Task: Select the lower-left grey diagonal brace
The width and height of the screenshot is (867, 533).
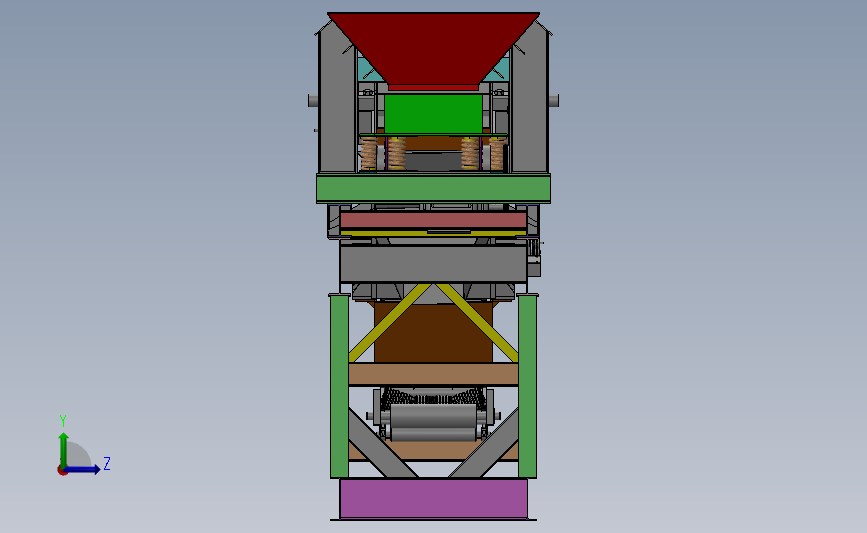Action: pos(382,443)
